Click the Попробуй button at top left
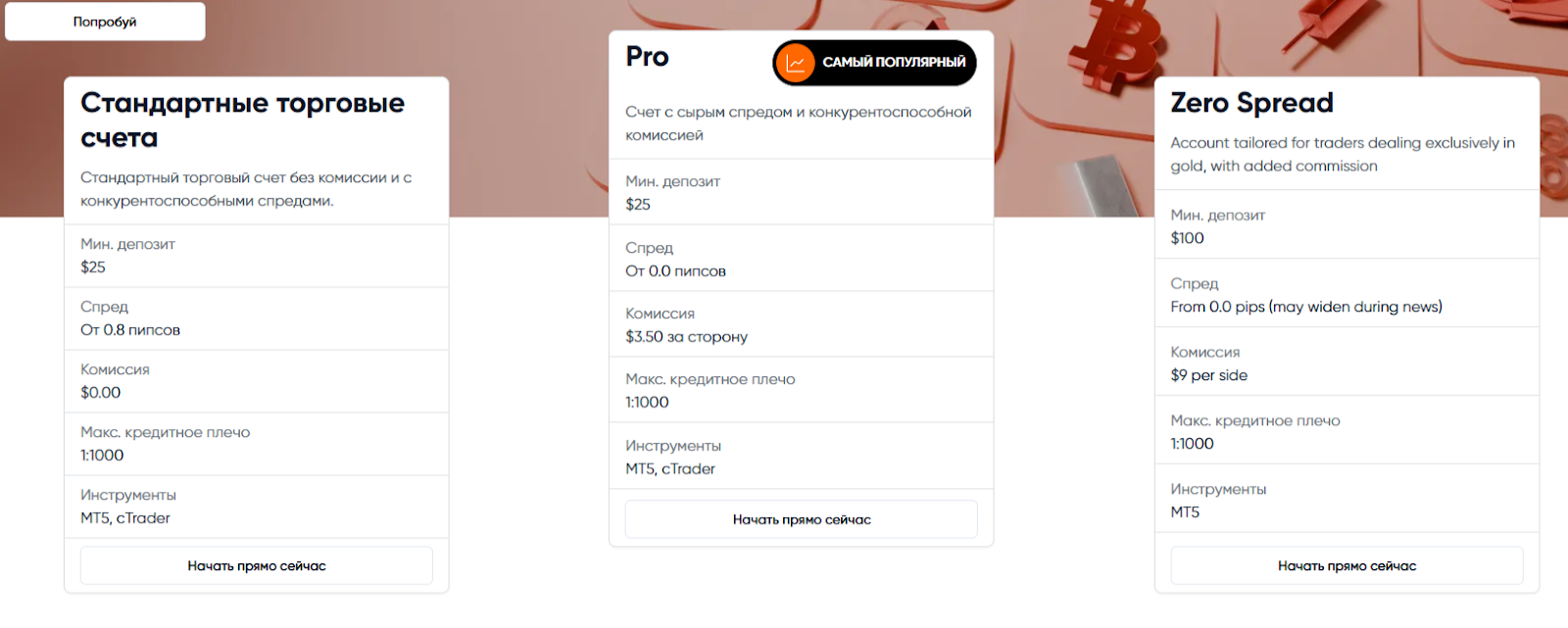 (x=105, y=22)
